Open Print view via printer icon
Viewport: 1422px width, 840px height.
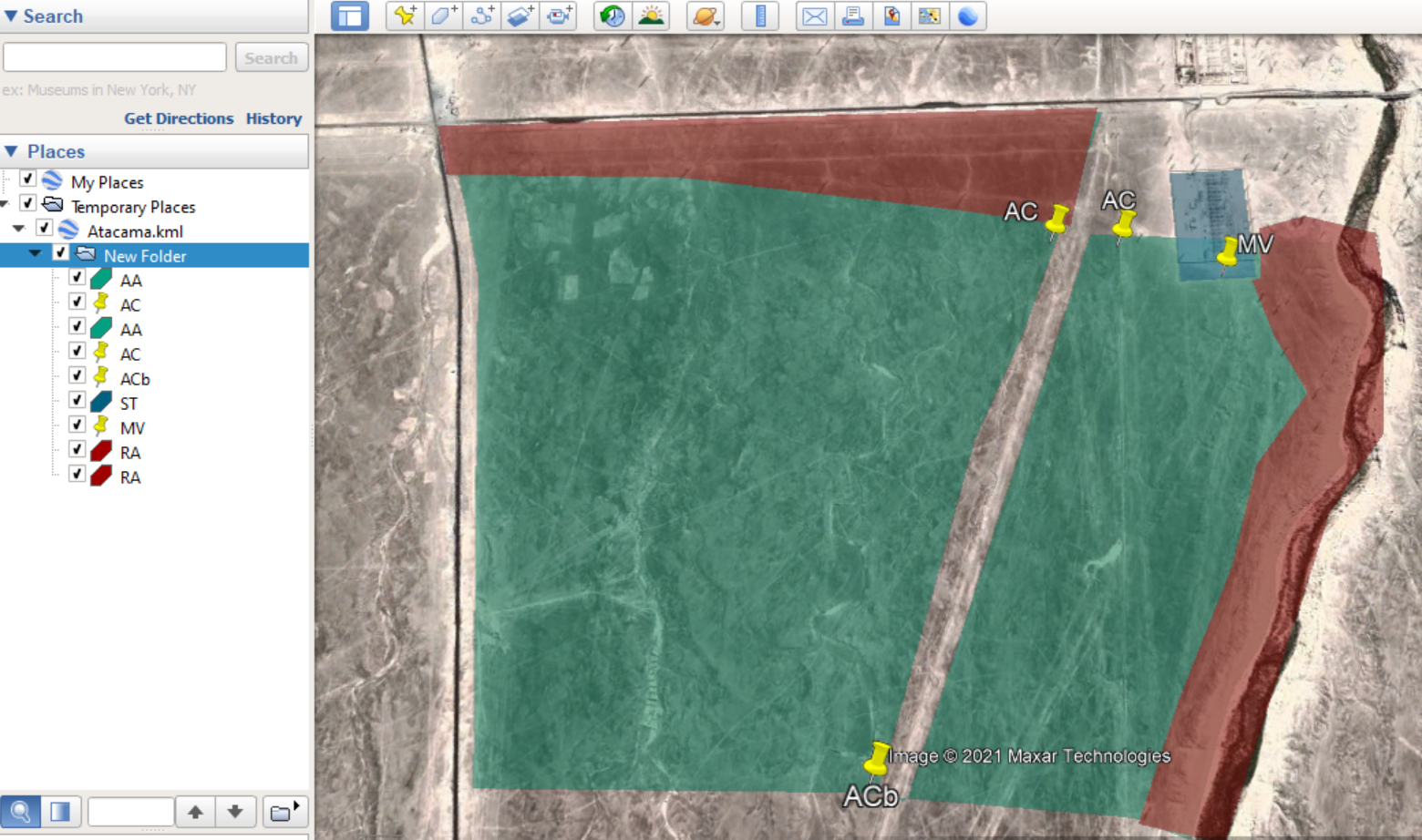click(853, 15)
